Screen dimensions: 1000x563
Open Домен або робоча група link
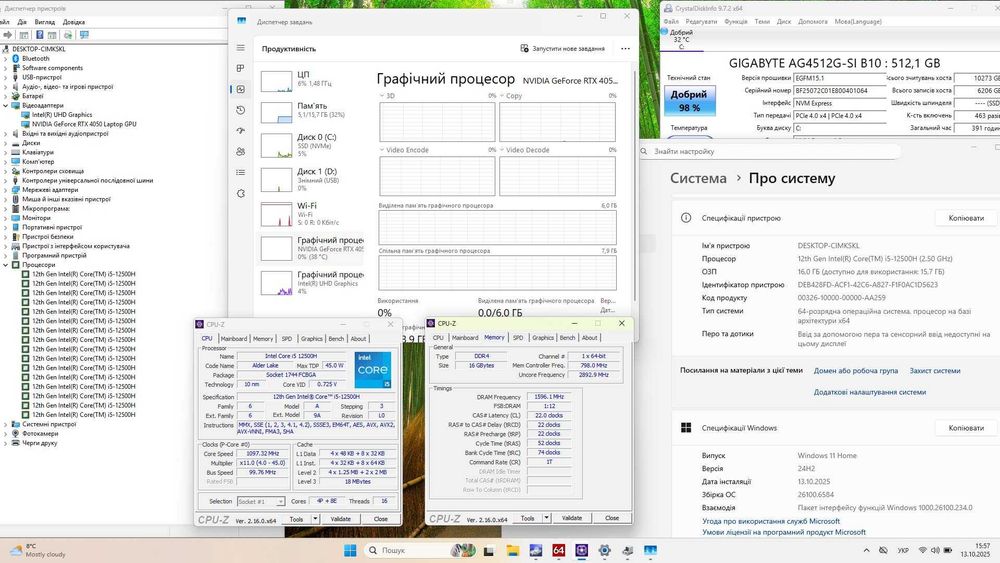tap(855, 371)
